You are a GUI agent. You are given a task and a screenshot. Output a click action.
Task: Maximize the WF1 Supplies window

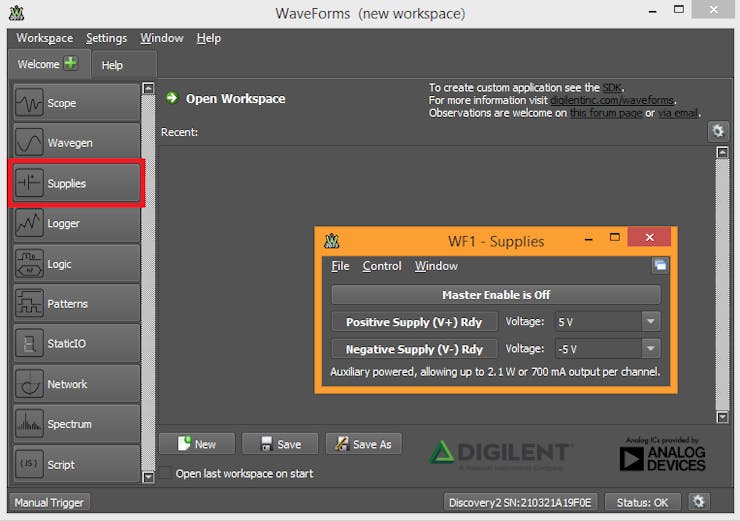(x=614, y=237)
